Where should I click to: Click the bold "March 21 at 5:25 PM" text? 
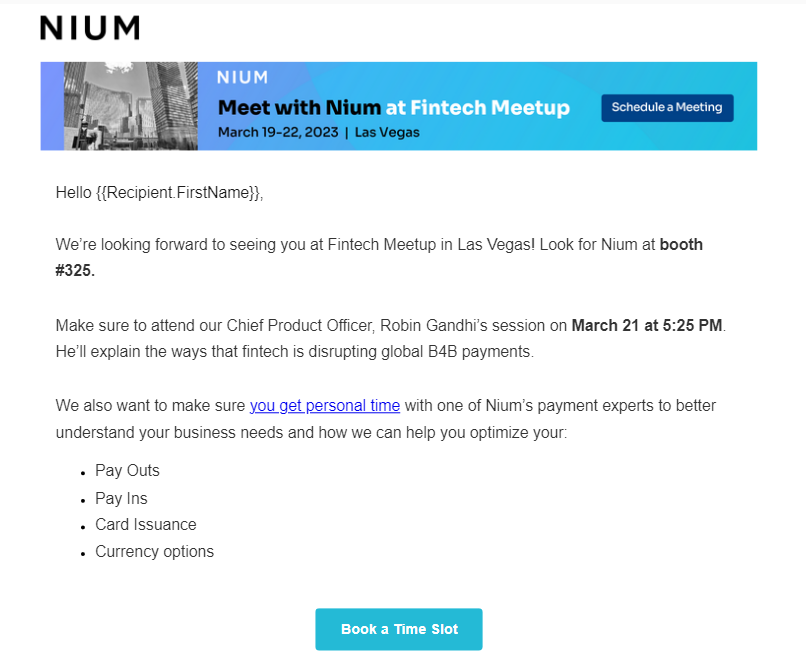646,325
